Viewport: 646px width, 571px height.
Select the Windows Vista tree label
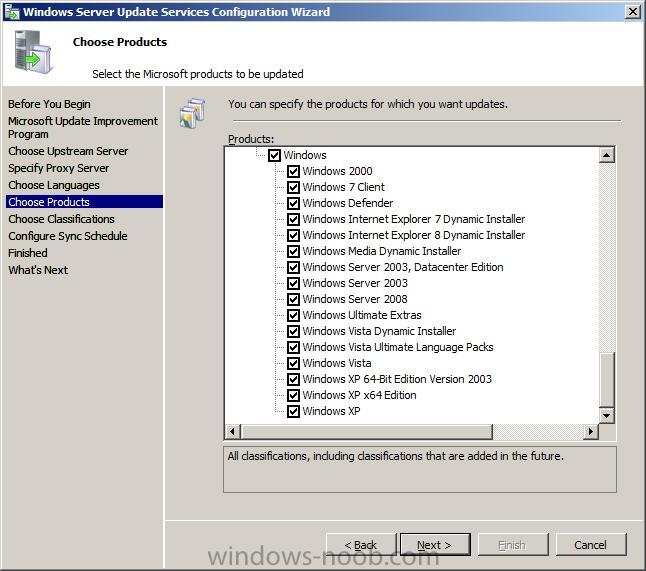click(x=337, y=363)
